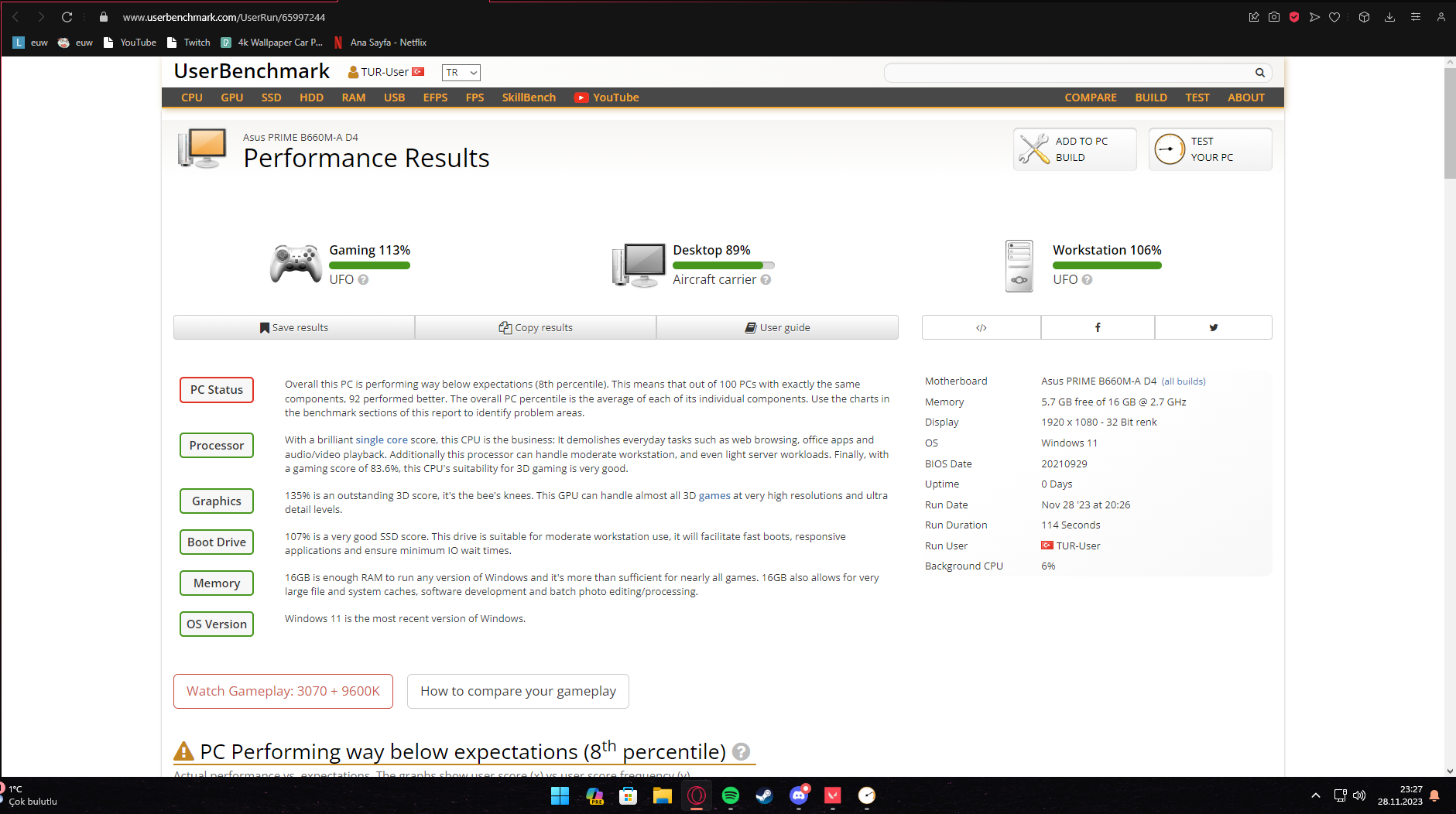Screen dimensions: 1456x814
Task: Open Steam from the taskbar
Action: (x=764, y=795)
